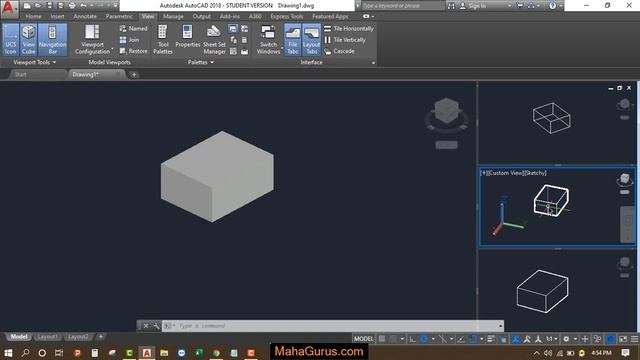Screen dimensions: 640x360
Task: Click middle viewport label Custom View Sketchy
Action: click(513, 173)
